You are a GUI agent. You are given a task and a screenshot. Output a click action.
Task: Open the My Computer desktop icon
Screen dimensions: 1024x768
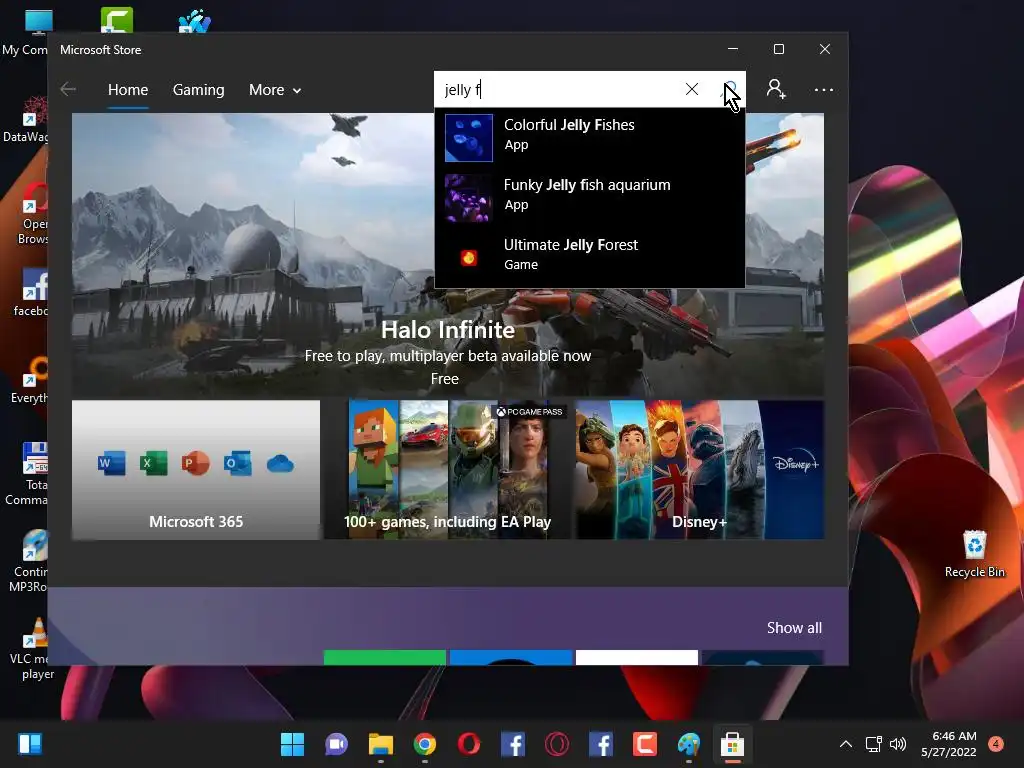[x=27, y=33]
